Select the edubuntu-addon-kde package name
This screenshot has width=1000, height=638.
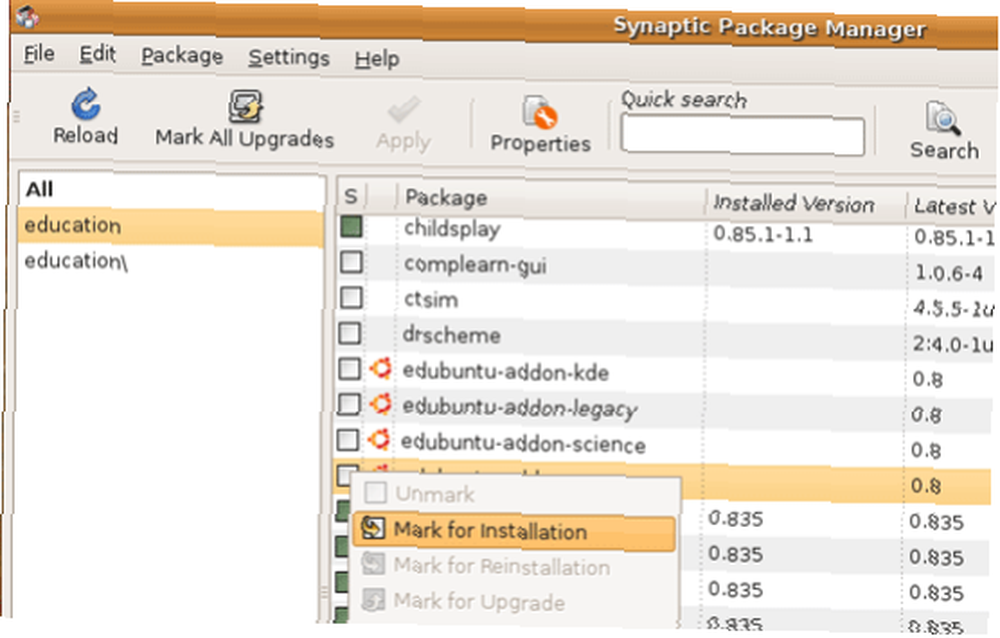505,372
